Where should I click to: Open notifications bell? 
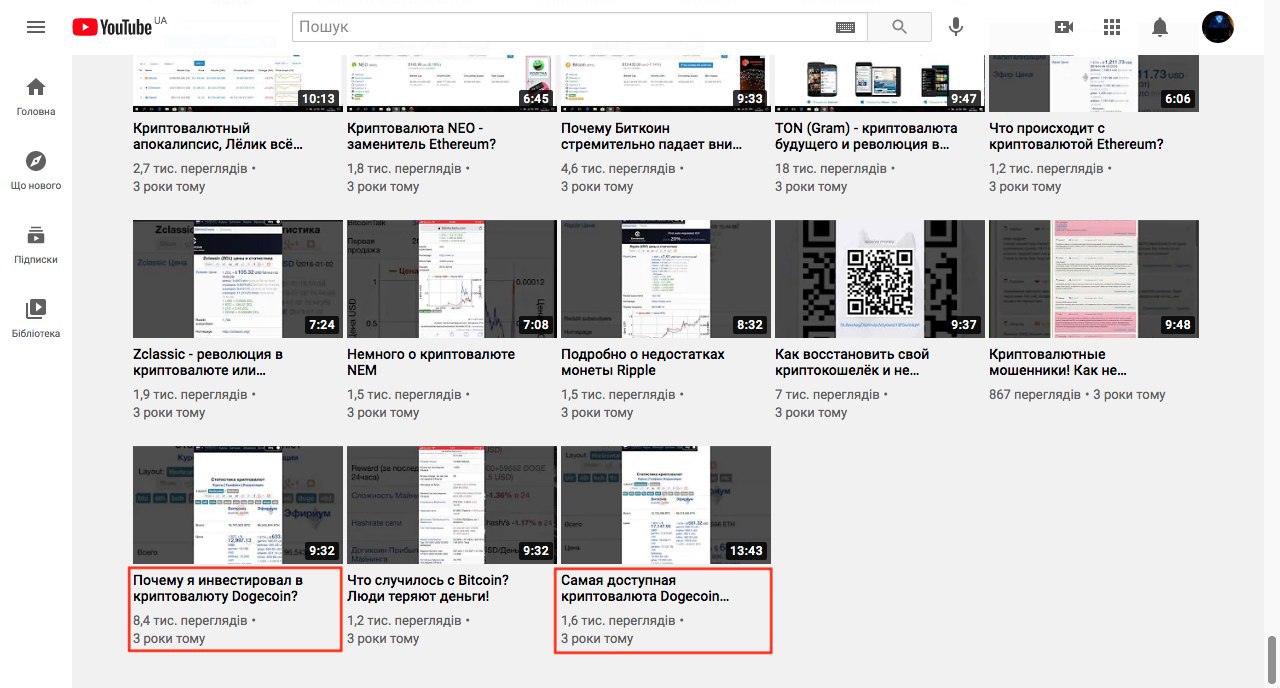coord(1160,27)
